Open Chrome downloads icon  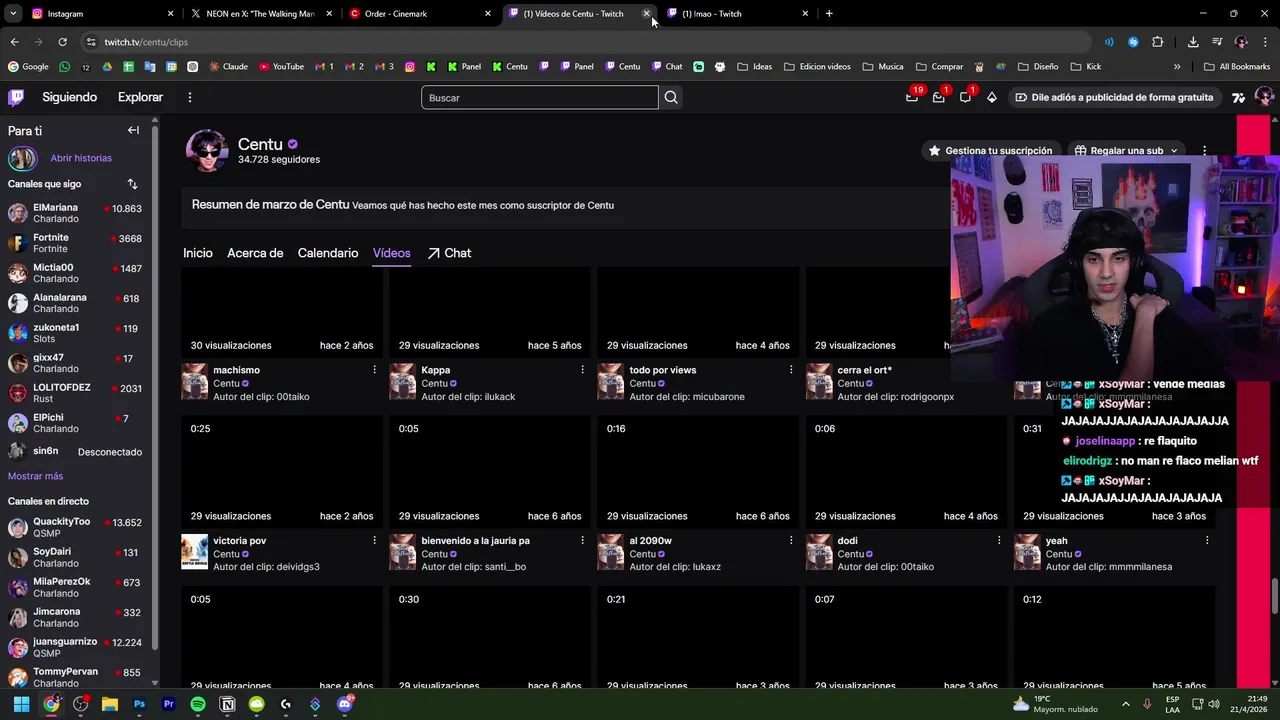tap(1193, 42)
